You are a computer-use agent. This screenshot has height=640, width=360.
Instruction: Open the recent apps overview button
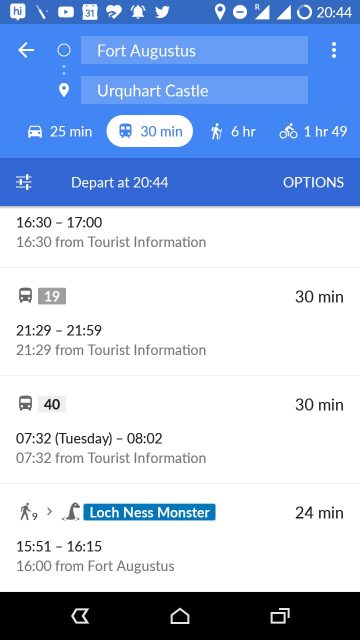pos(280,616)
